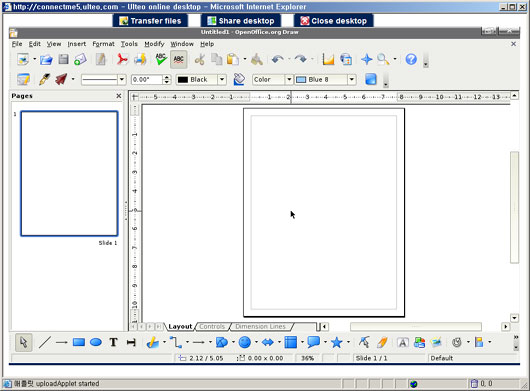Select the Slide 1 page thumbnail
The width and height of the screenshot is (530, 391).
pos(69,173)
